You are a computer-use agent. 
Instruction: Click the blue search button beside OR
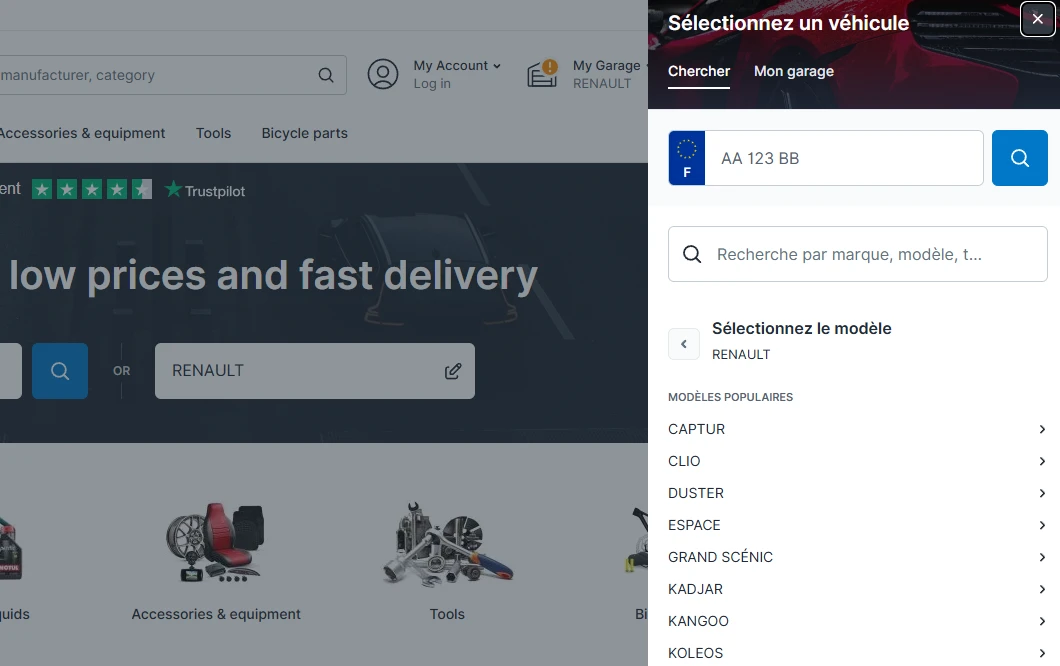click(60, 371)
